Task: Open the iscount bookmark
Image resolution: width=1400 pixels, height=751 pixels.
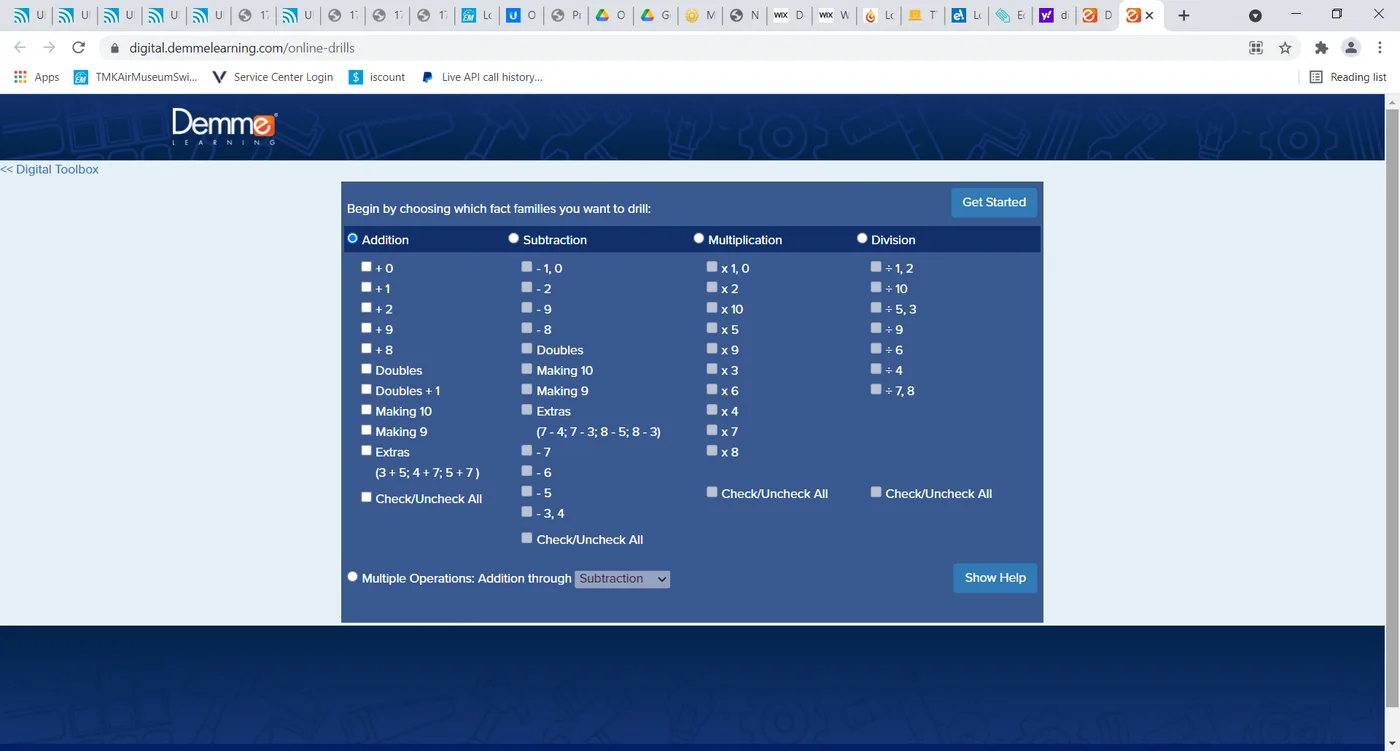Action: pyautogui.click(x=377, y=77)
